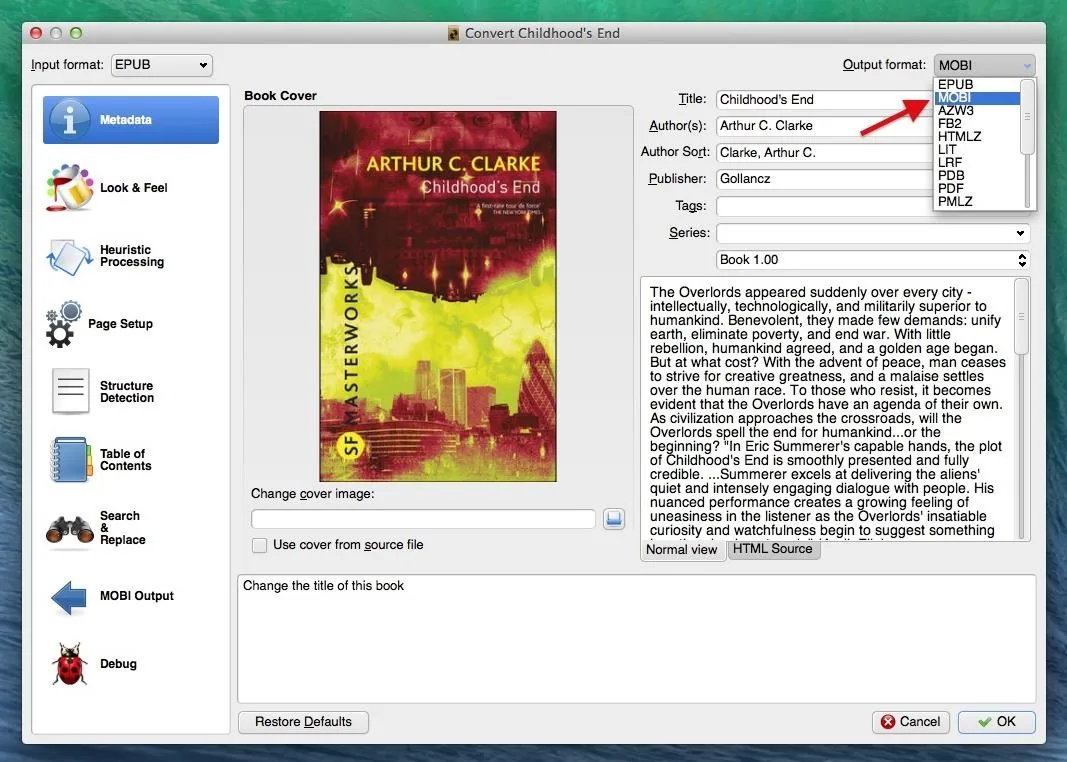Choose LRF in the output format list
Screen dimensions: 1067x762
point(976,163)
